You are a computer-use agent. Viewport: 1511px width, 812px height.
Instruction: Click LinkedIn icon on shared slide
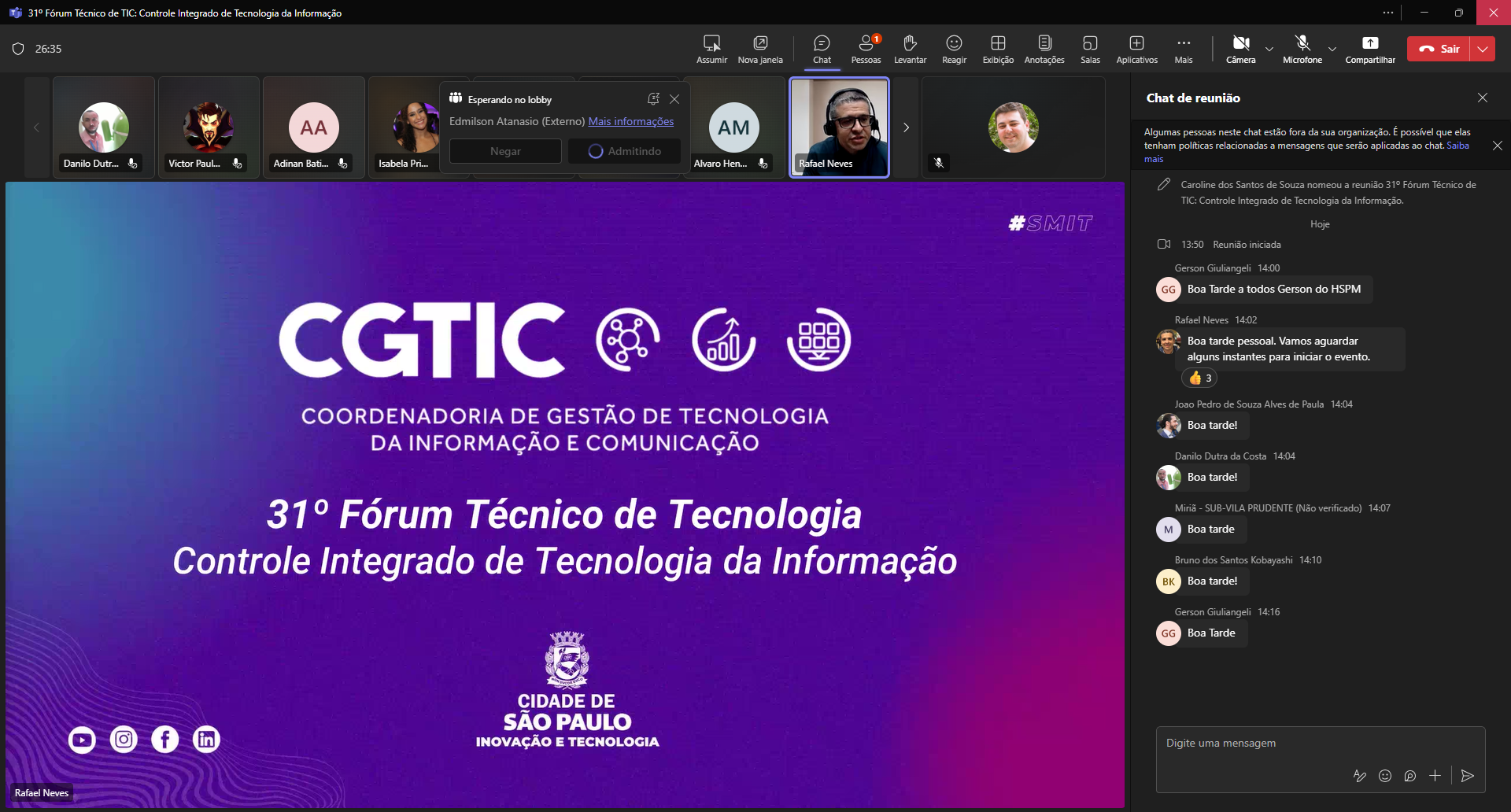(x=206, y=740)
